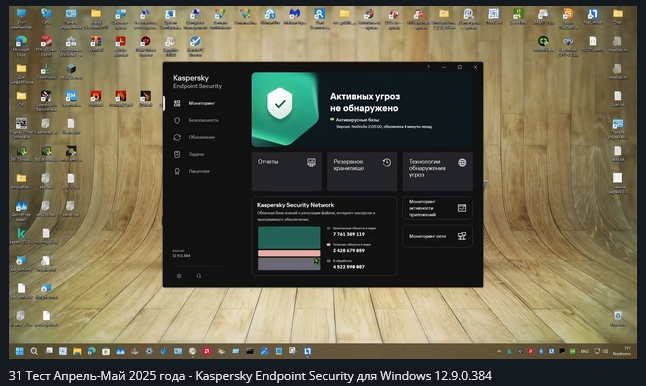Select the PDF Editor desktop shortcut
646x386 pixels.
pyautogui.click(x=46, y=45)
